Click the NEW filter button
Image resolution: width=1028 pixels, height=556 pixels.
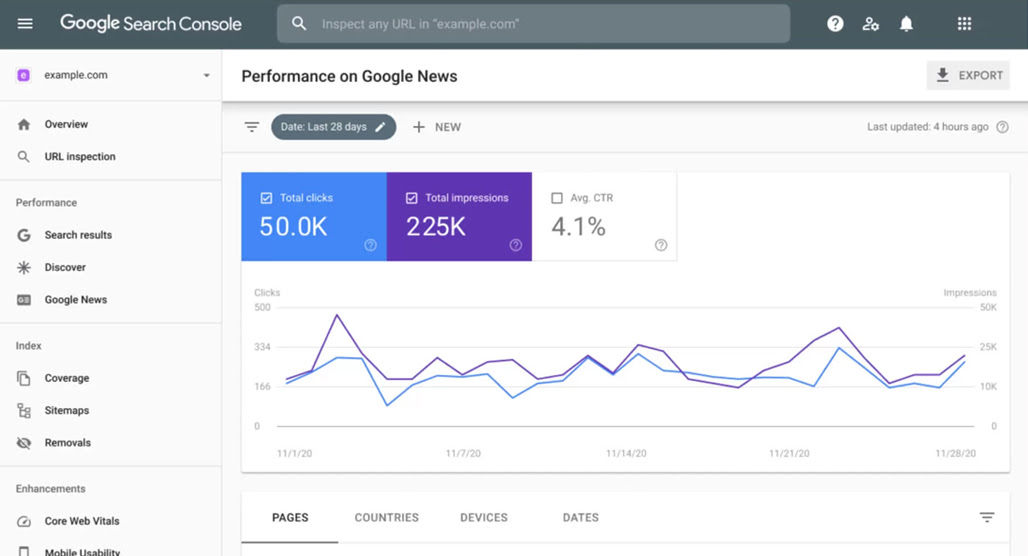click(x=437, y=127)
